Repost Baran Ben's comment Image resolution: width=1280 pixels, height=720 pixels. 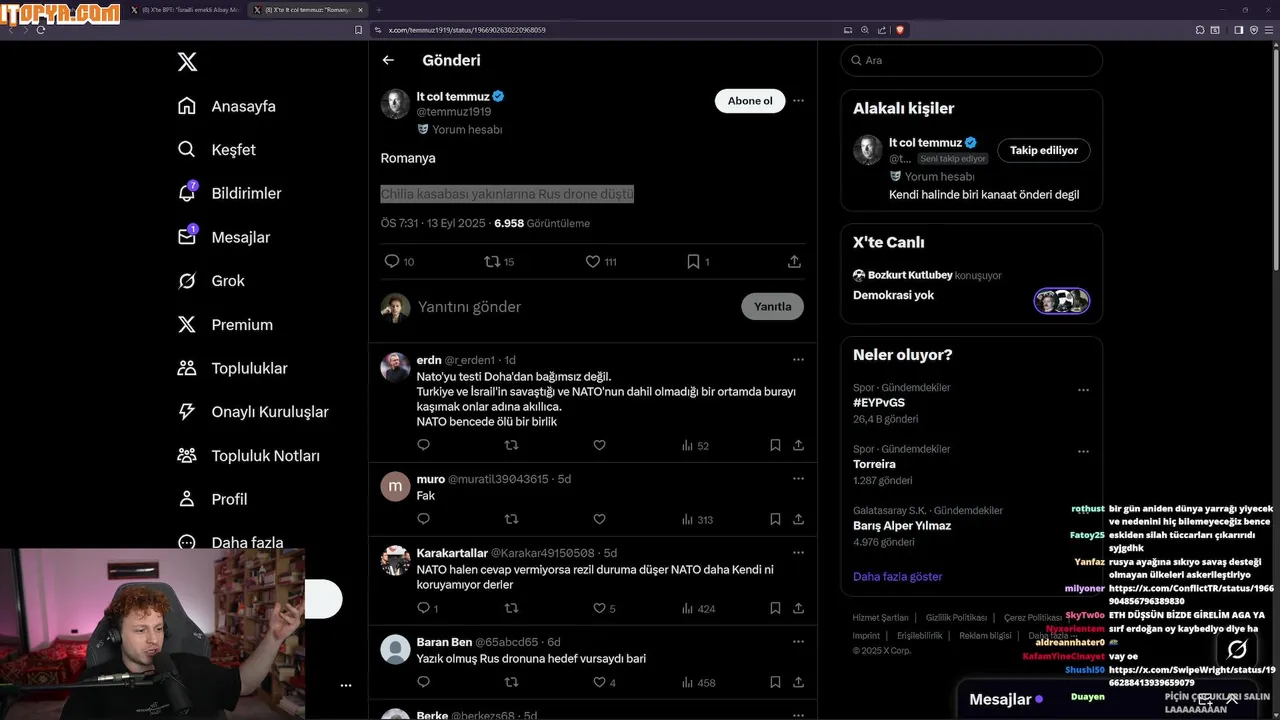pyautogui.click(x=511, y=682)
